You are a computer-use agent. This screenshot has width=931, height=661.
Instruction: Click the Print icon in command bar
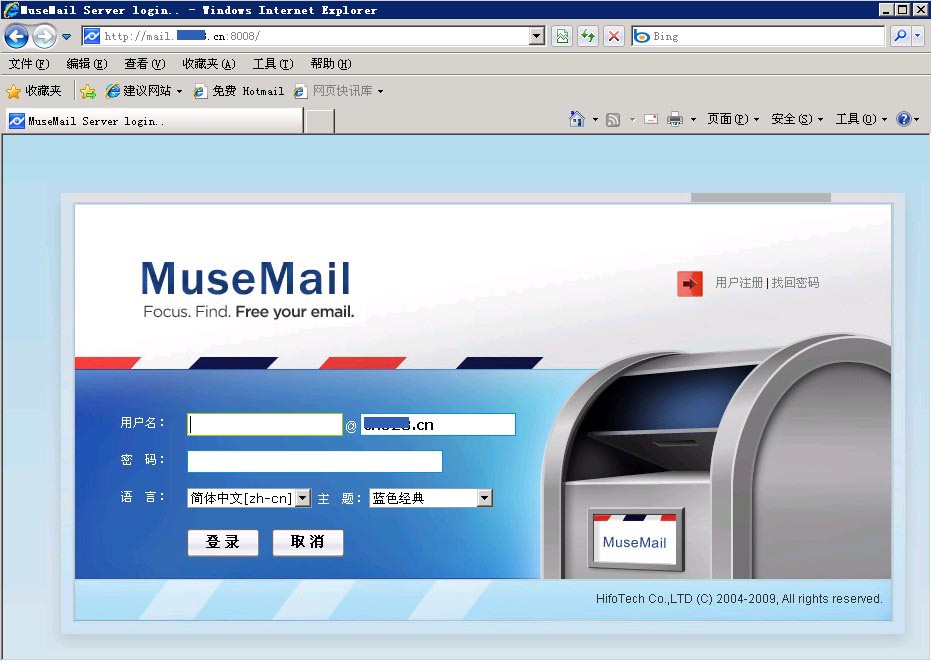tap(675, 119)
